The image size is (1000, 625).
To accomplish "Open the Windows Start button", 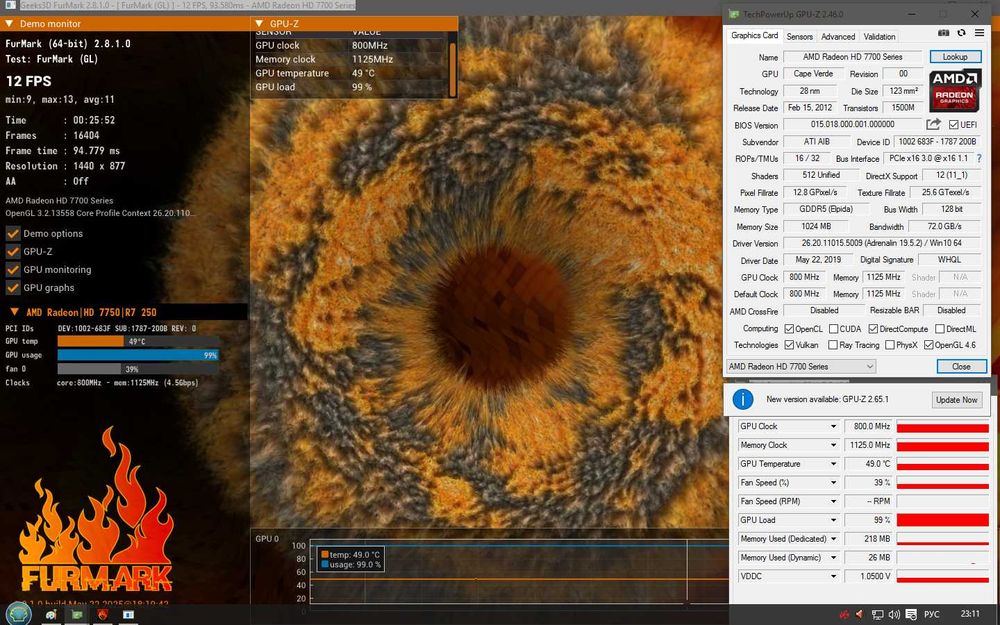I will tap(18, 613).
